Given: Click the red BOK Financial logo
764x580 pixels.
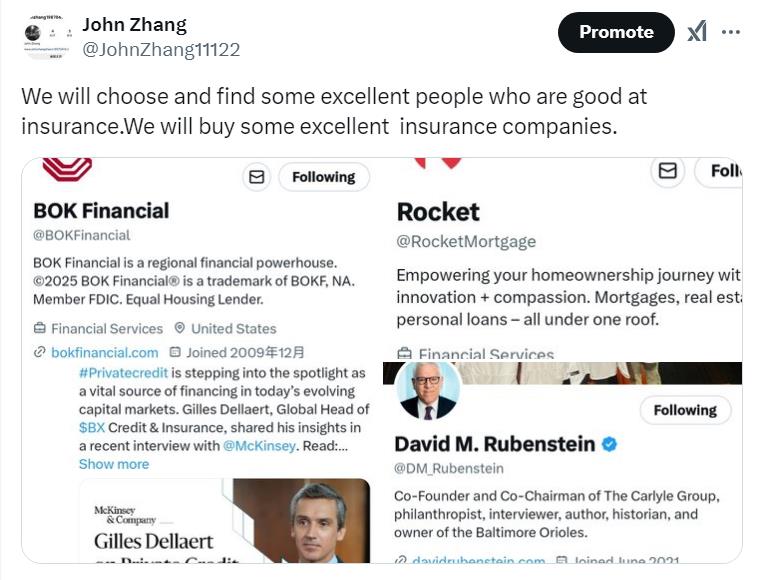Looking at the screenshot, I should click(67, 169).
